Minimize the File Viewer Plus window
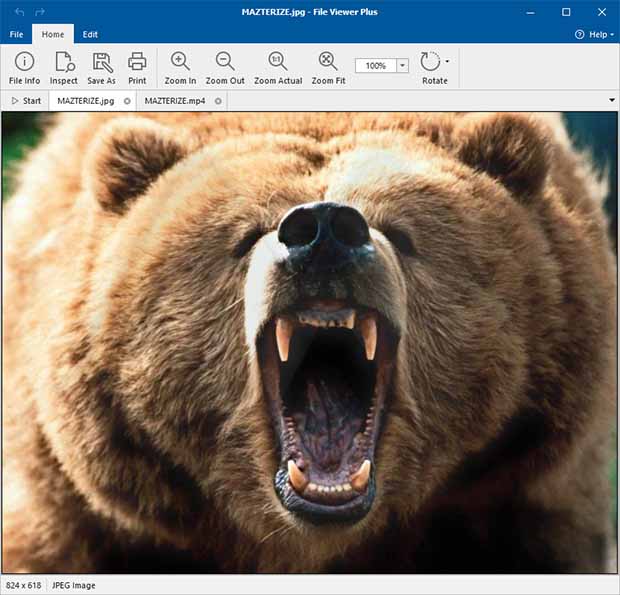The width and height of the screenshot is (620, 595). [x=531, y=12]
